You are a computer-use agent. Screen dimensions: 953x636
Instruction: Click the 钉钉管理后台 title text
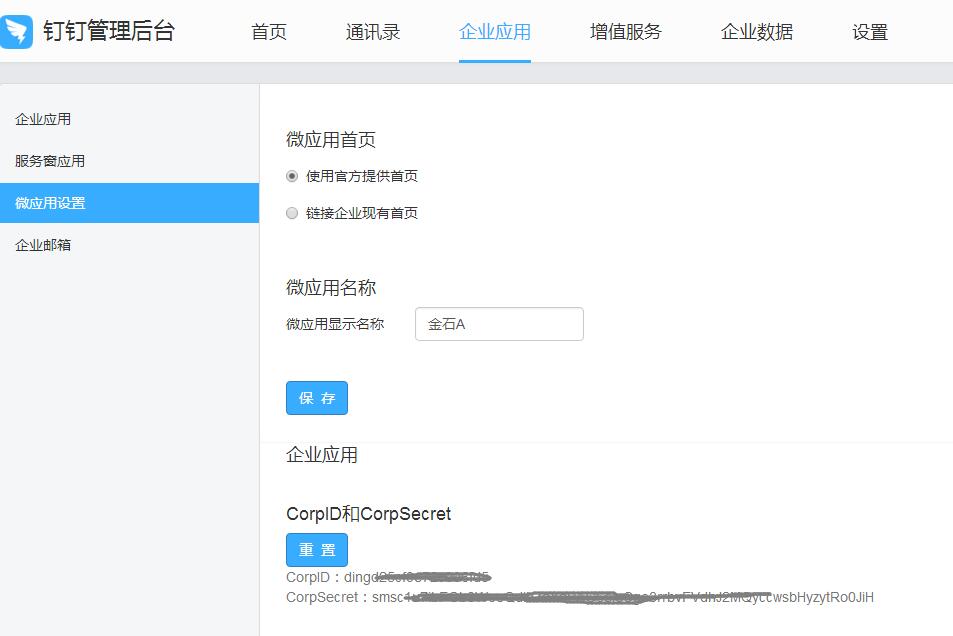(x=108, y=31)
